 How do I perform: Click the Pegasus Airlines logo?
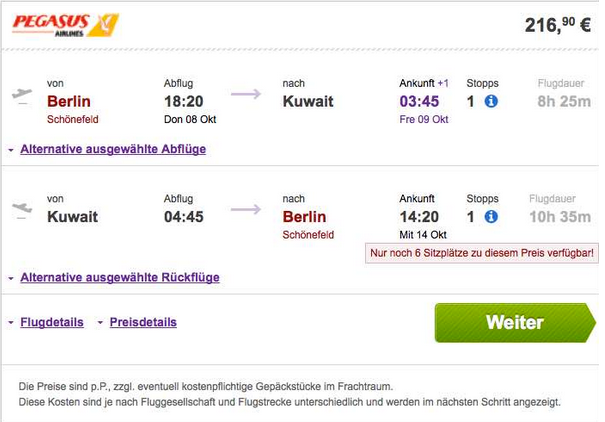(x=65, y=25)
